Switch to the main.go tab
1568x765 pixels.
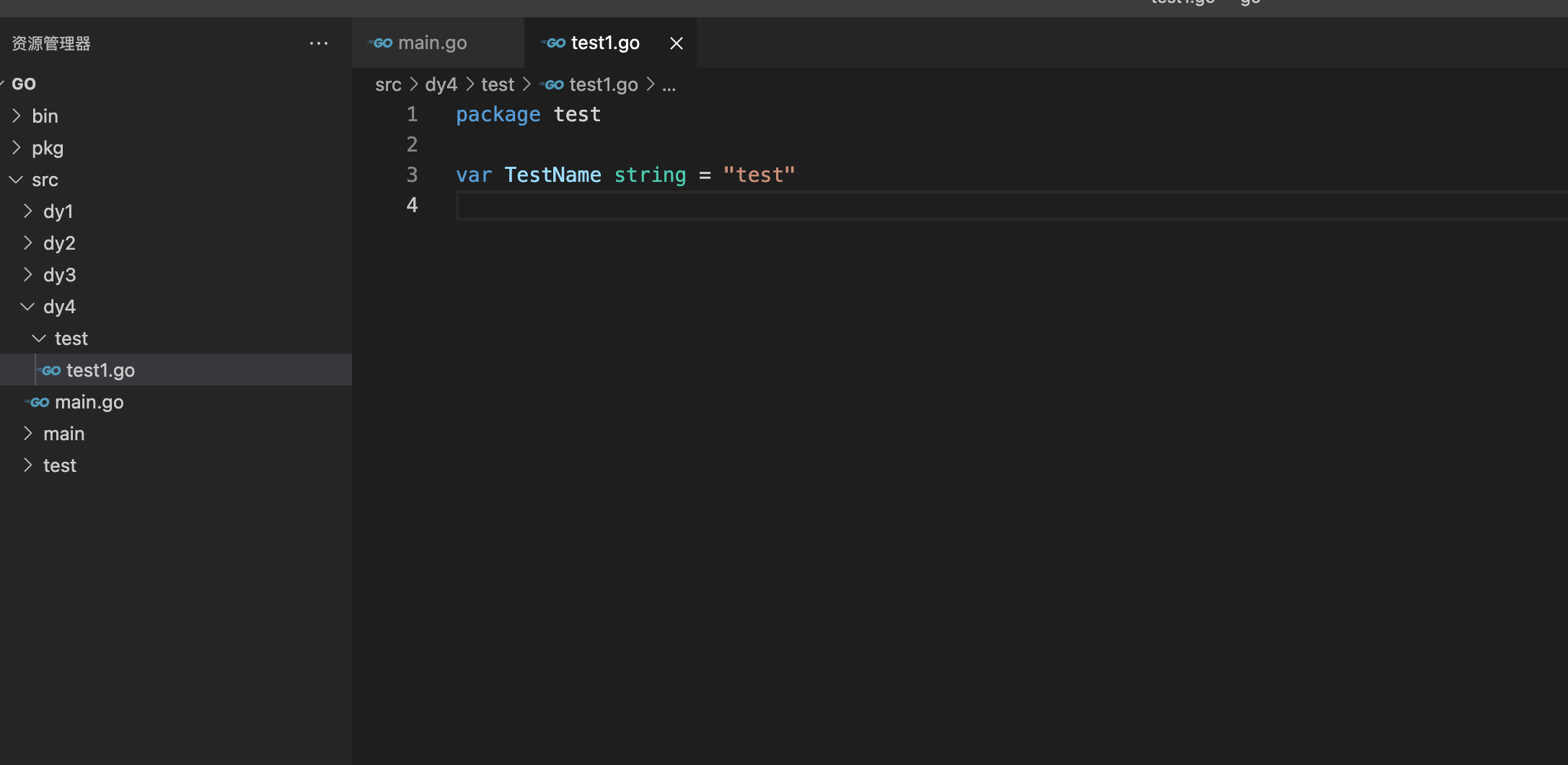click(433, 43)
